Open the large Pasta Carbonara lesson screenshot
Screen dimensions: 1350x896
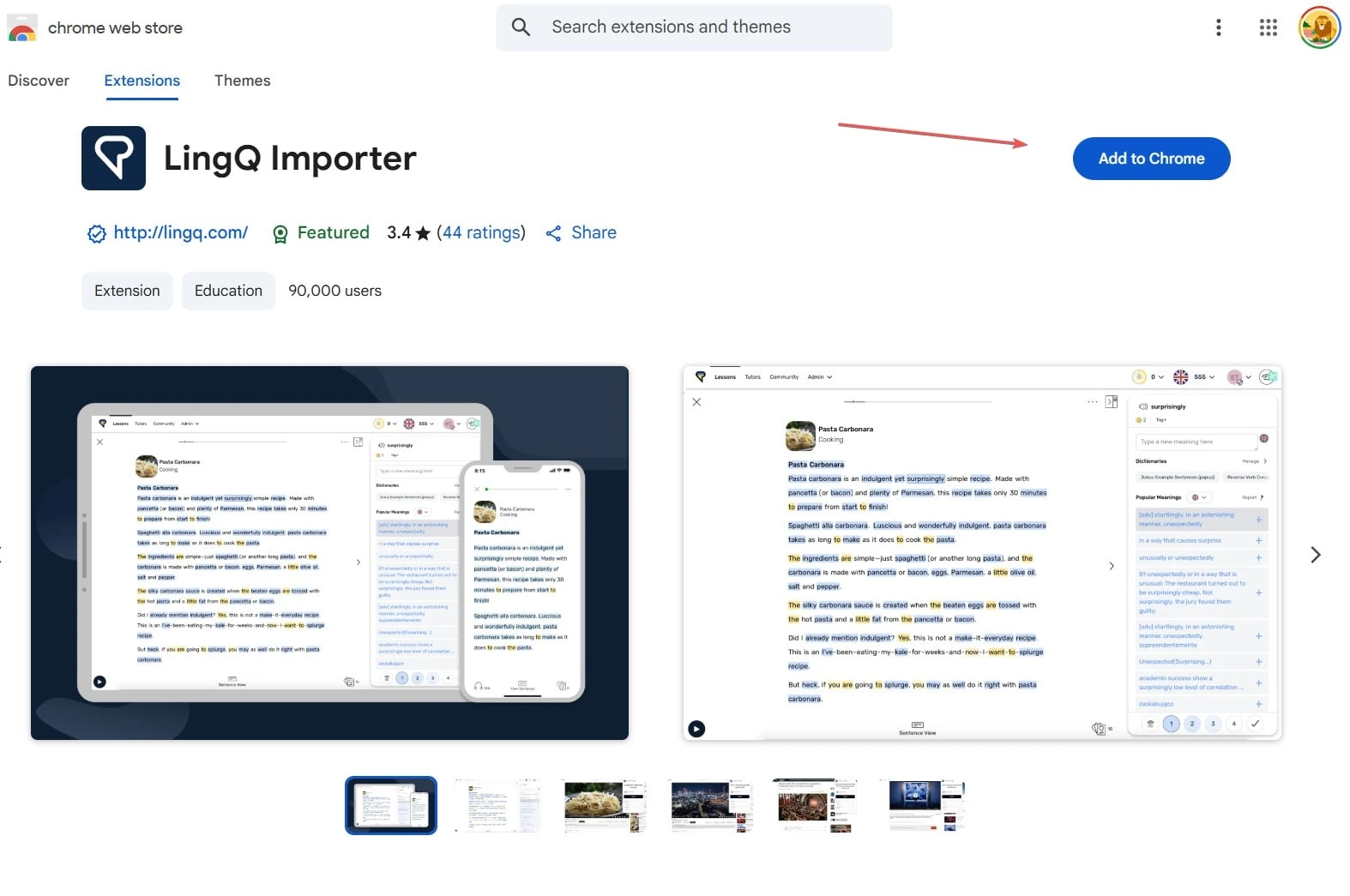(x=982, y=553)
